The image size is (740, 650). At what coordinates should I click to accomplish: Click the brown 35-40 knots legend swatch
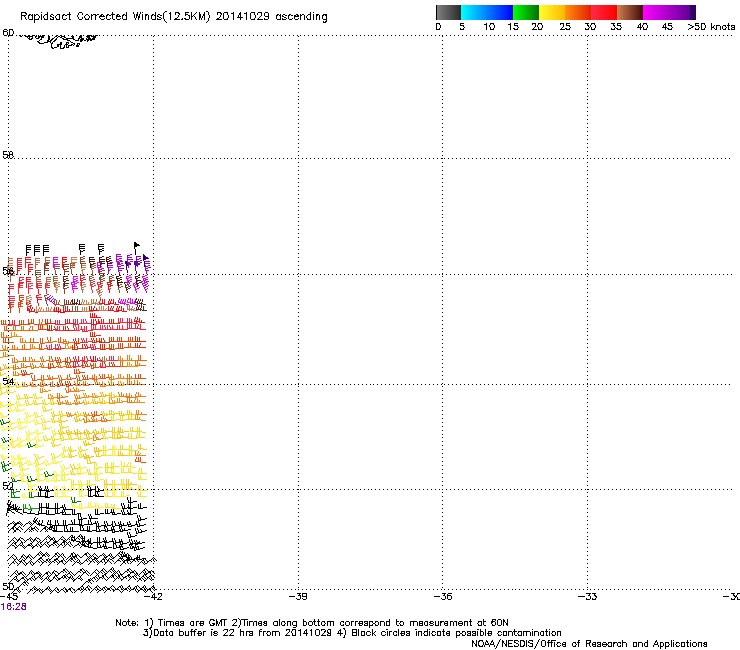(630, 12)
